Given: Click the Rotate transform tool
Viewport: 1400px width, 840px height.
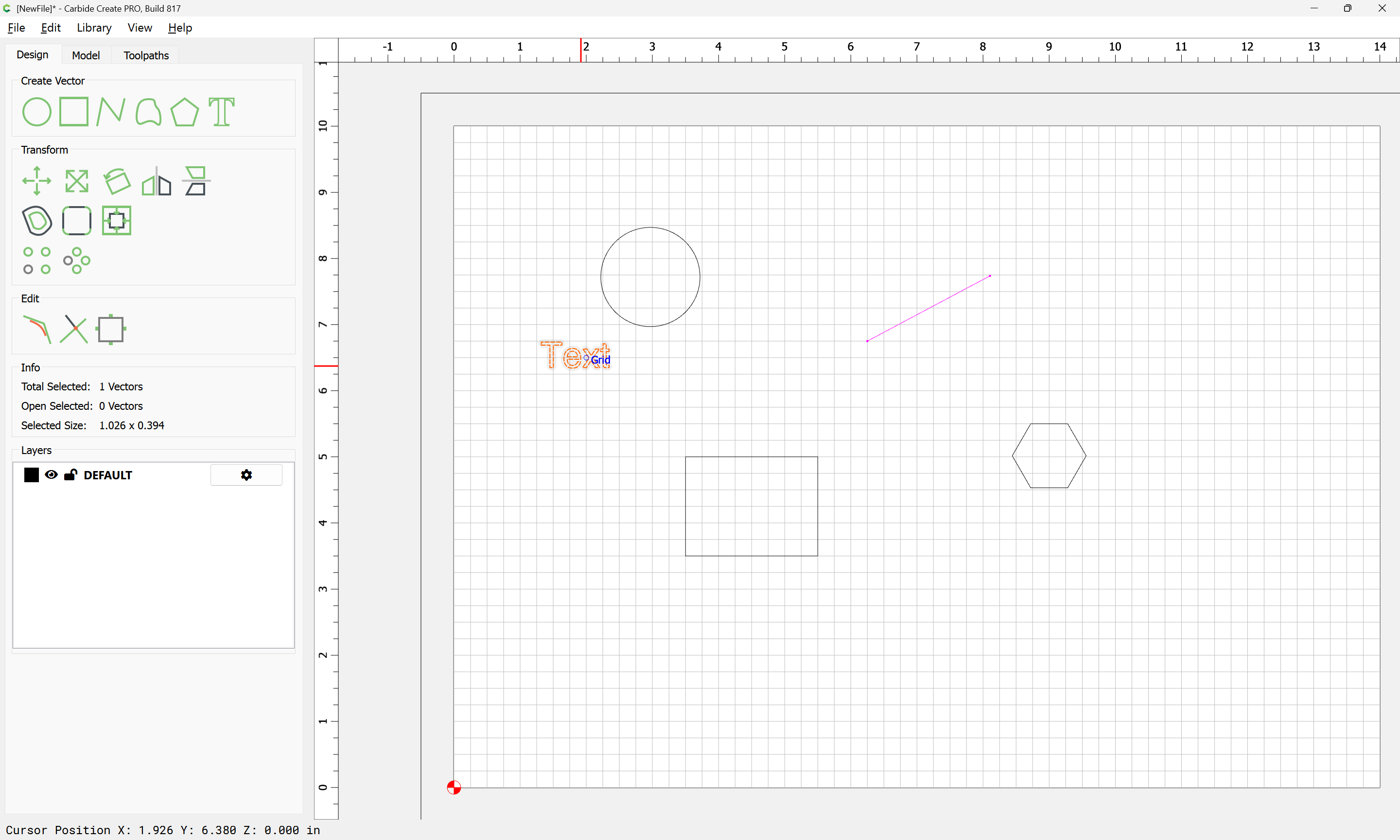Looking at the screenshot, I should (x=117, y=181).
